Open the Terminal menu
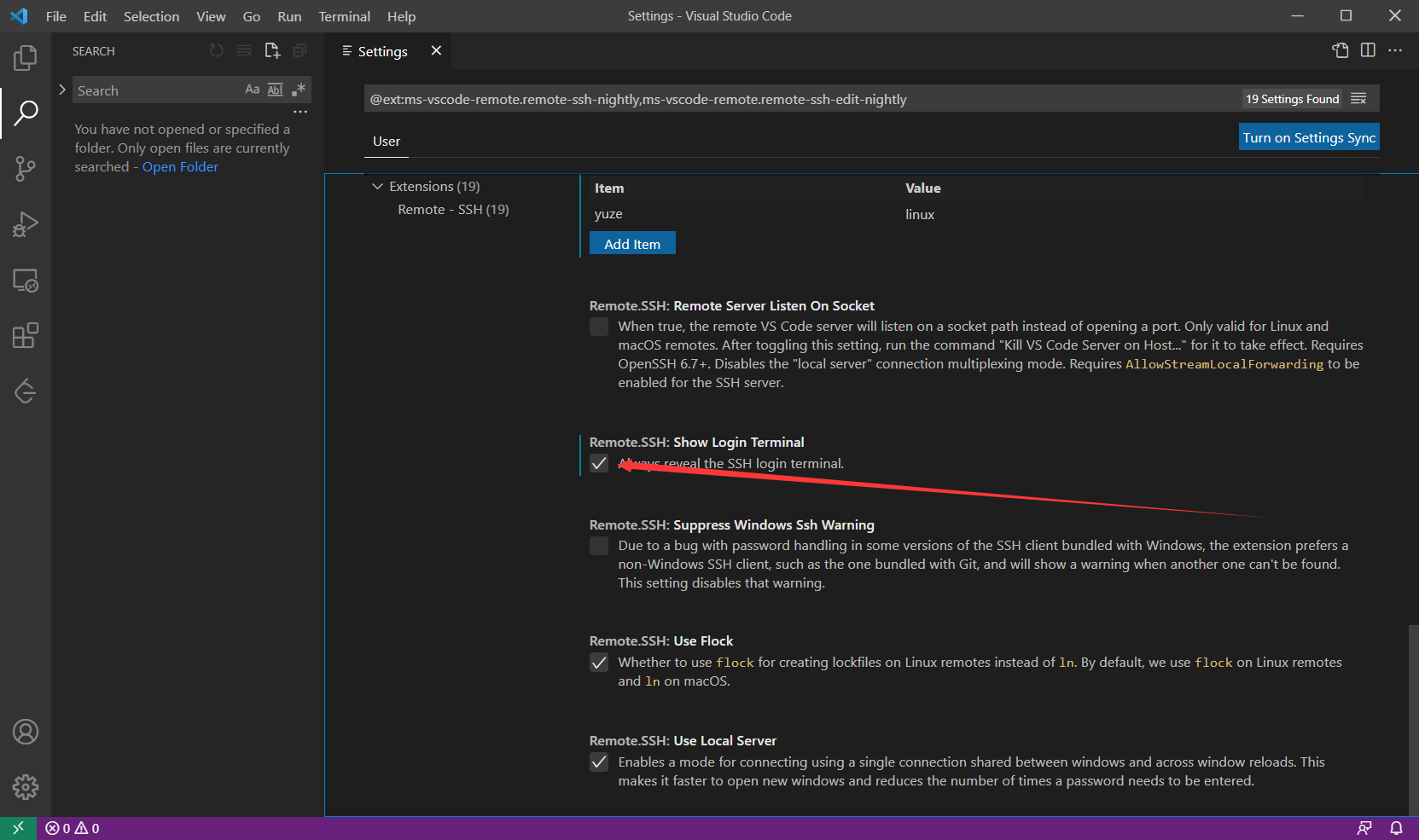The height and width of the screenshot is (840, 1419). (x=344, y=16)
